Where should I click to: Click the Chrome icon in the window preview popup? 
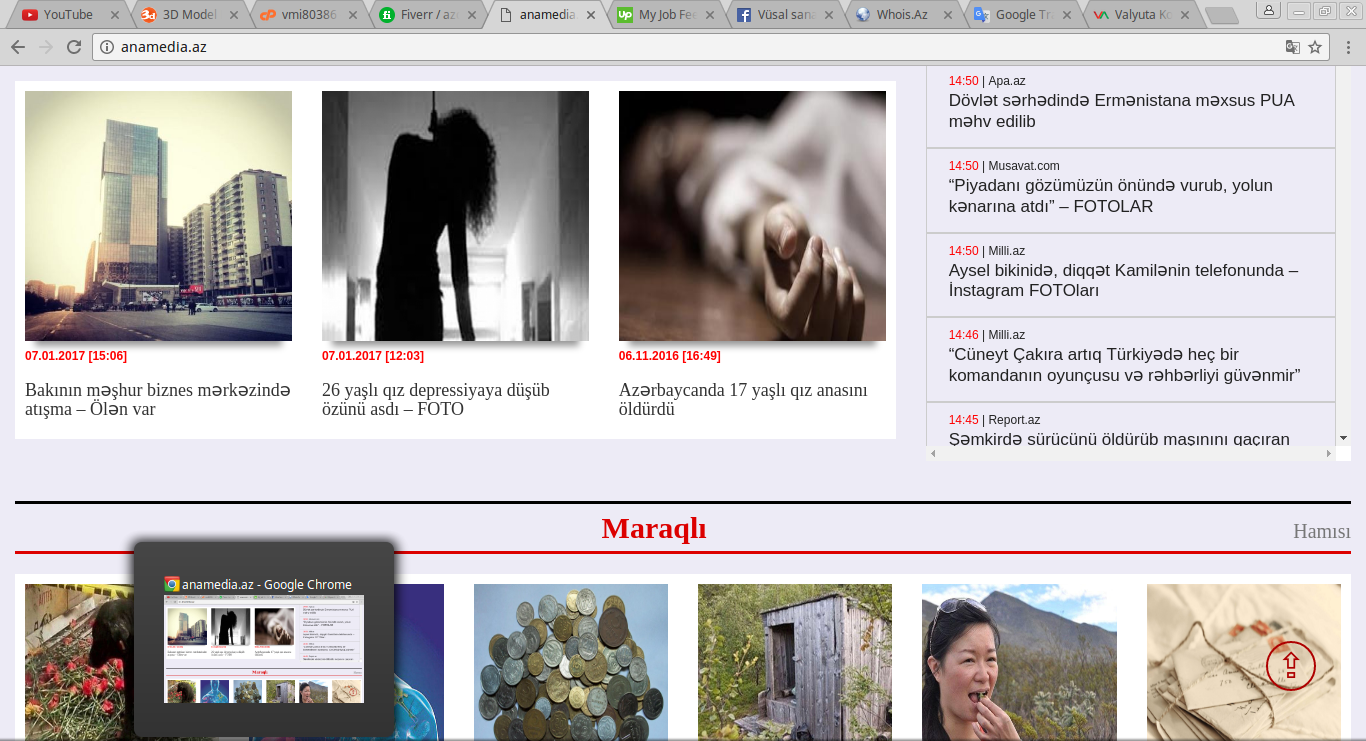pyautogui.click(x=172, y=584)
